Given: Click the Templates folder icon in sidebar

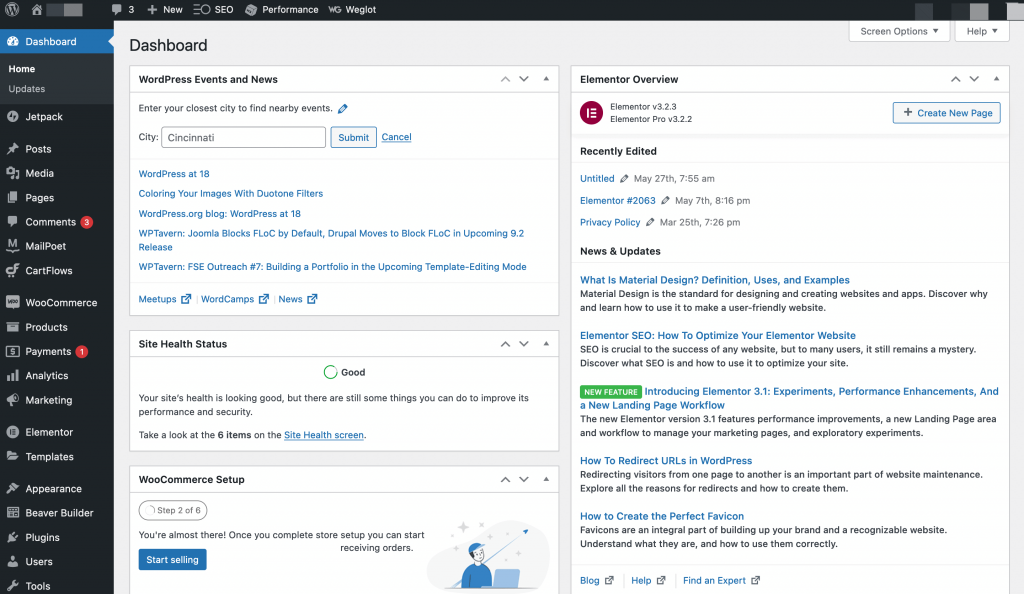Looking at the screenshot, I should click(x=12, y=456).
